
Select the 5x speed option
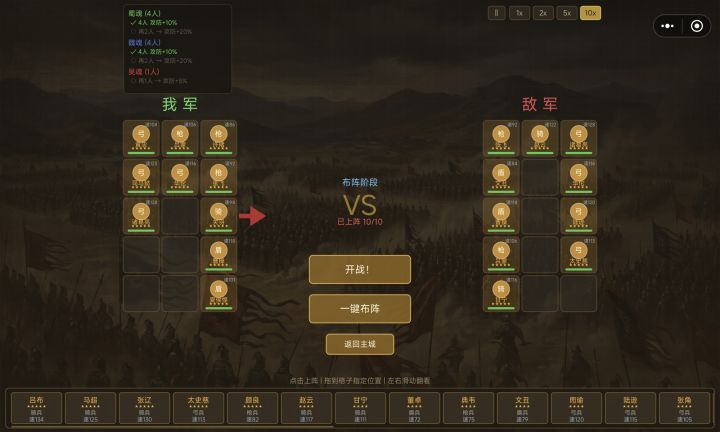tap(567, 13)
